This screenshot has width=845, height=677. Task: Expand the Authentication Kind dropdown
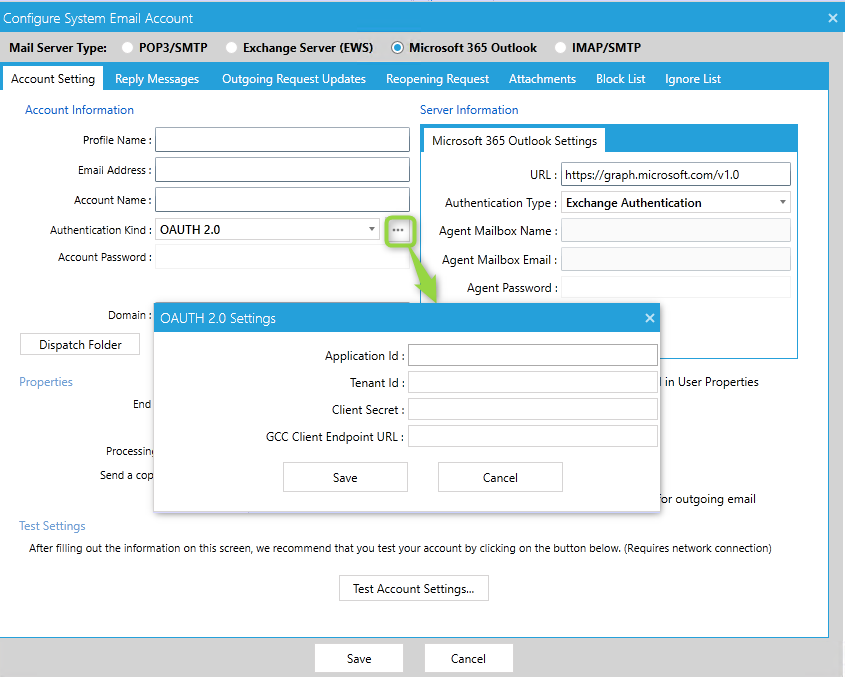(372, 230)
